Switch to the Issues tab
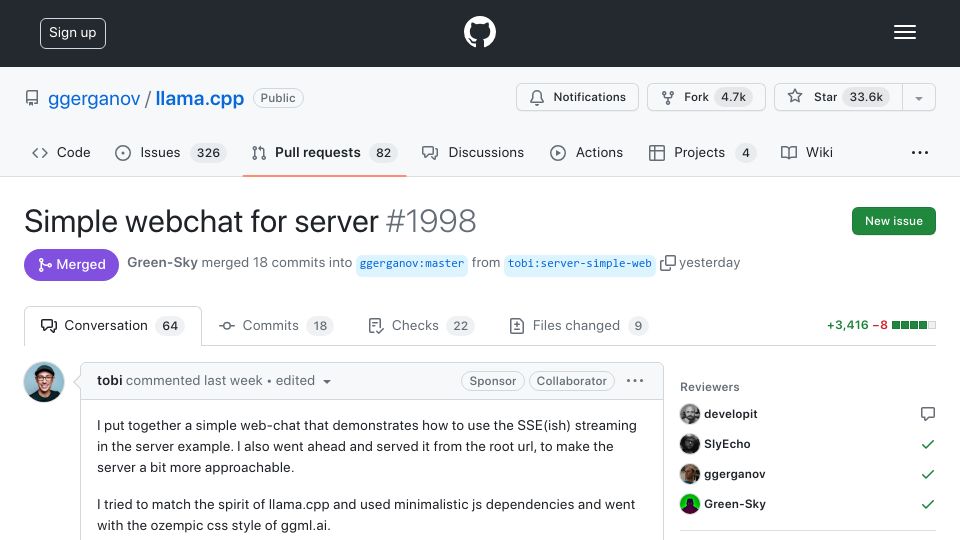 click(x=170, y=152)
